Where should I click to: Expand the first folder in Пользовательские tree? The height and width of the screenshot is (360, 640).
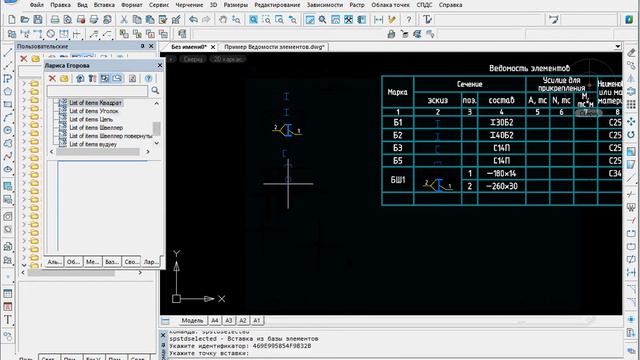(24, 83)
